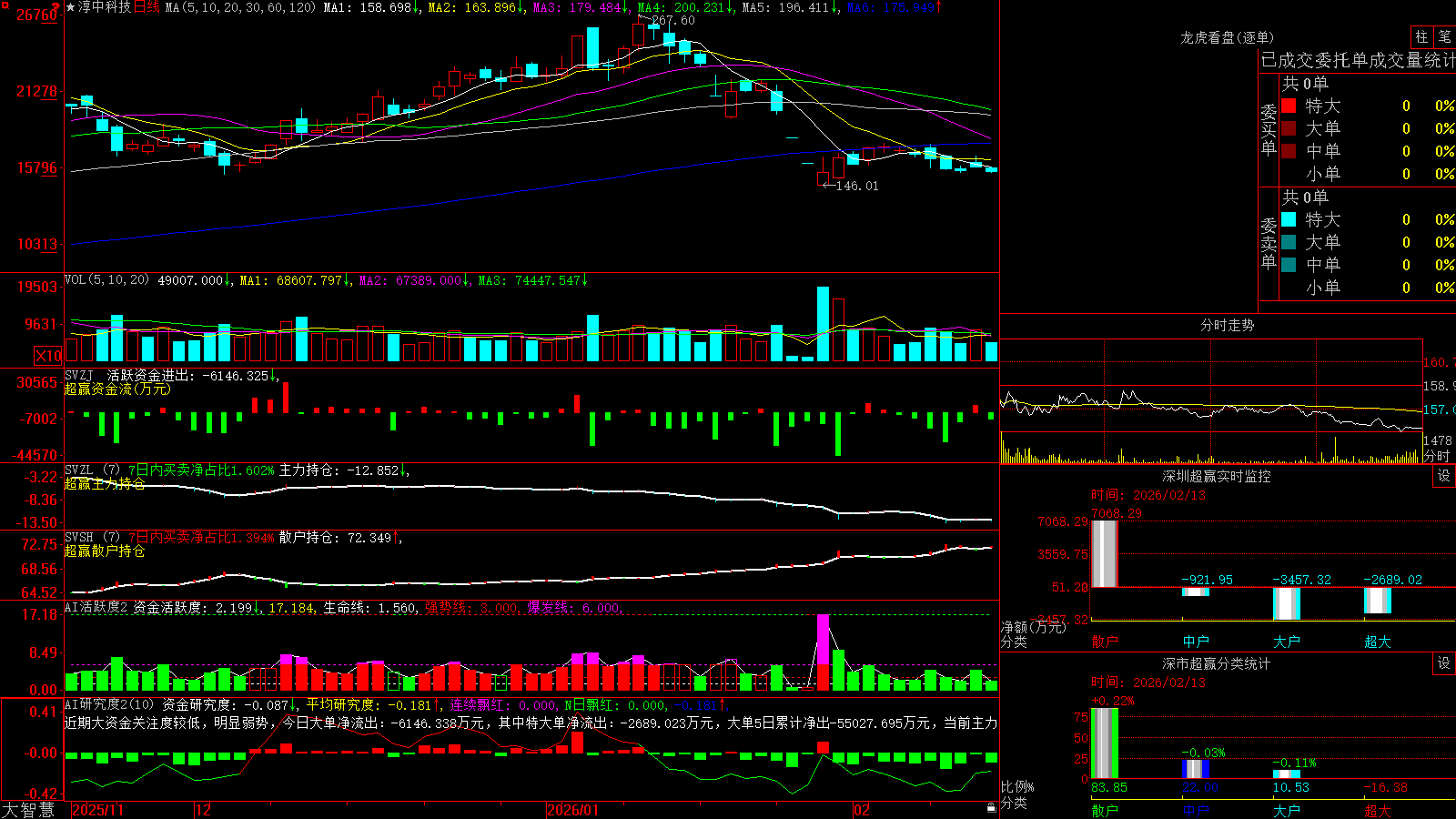Click the cyan 大户 ratio bar -0.11%
The height and width of the screenshot is (819, 1456).
[1287, 774]
